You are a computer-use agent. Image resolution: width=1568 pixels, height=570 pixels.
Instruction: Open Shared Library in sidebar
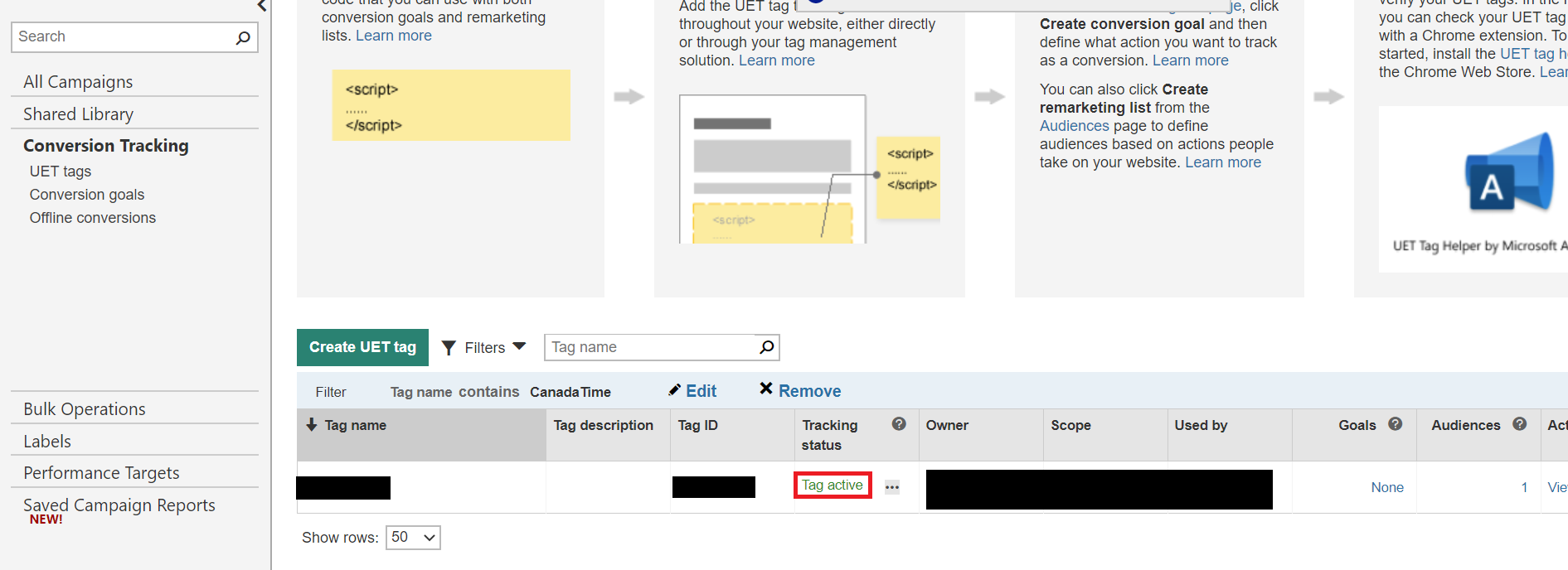(78, 114)
